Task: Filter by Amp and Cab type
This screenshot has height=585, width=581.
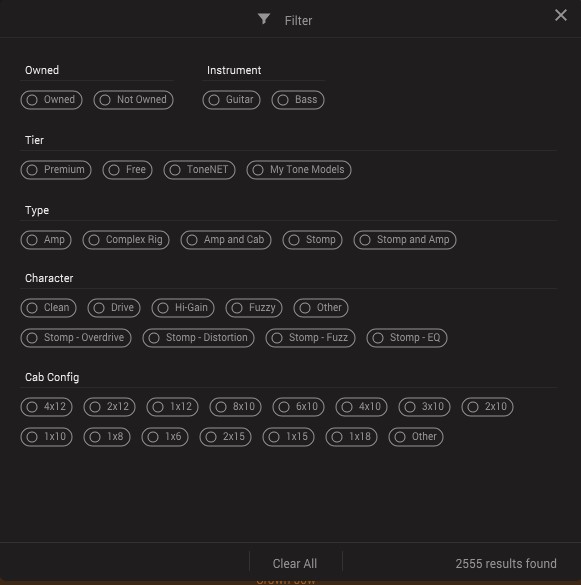Action: click(x=226, y=240)
